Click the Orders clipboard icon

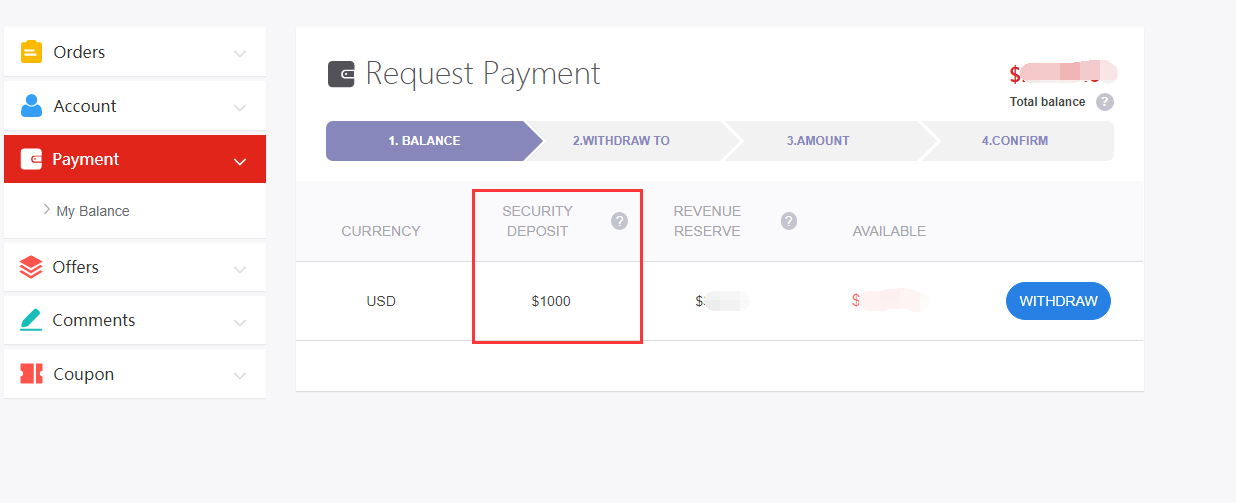(x=31, y=52)
